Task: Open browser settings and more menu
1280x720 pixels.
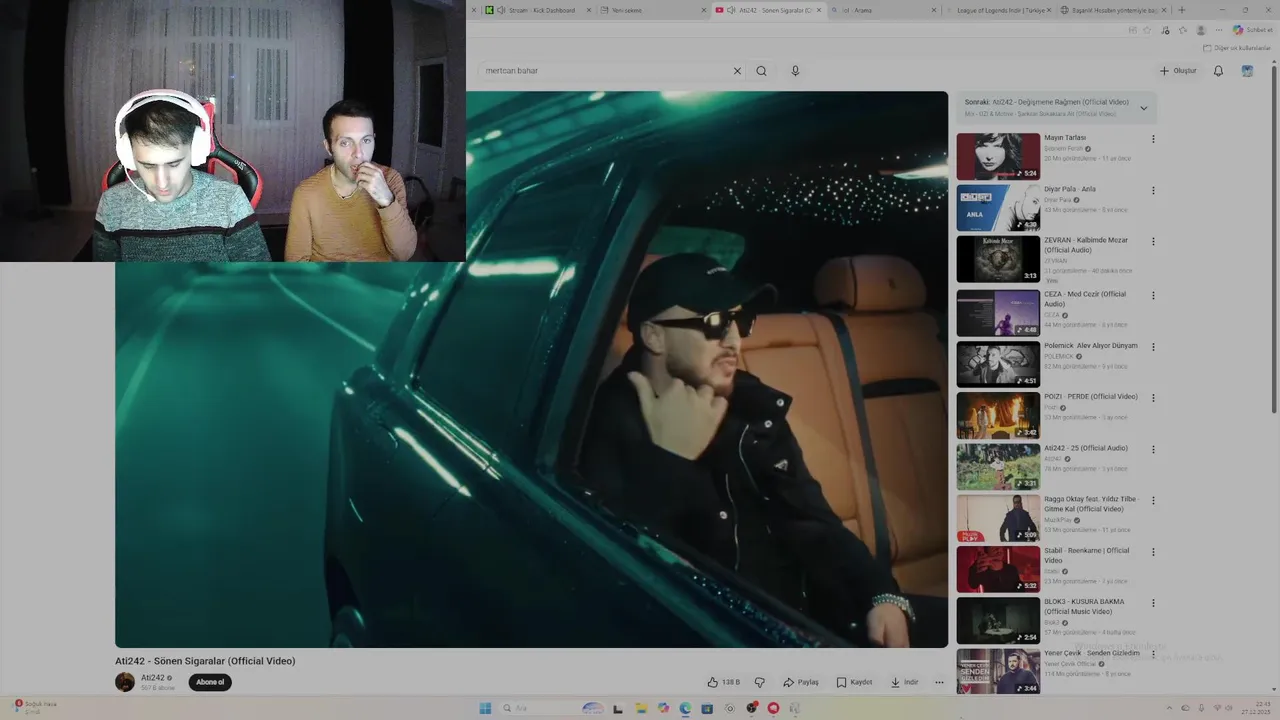Action: (1218, 30)
